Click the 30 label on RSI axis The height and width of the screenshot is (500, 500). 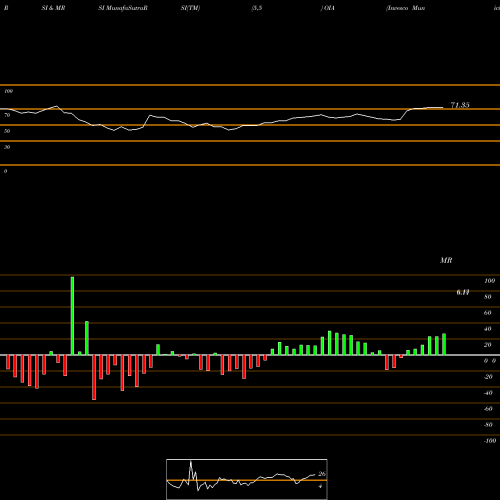pyautogui.click(x=7, y=147)
